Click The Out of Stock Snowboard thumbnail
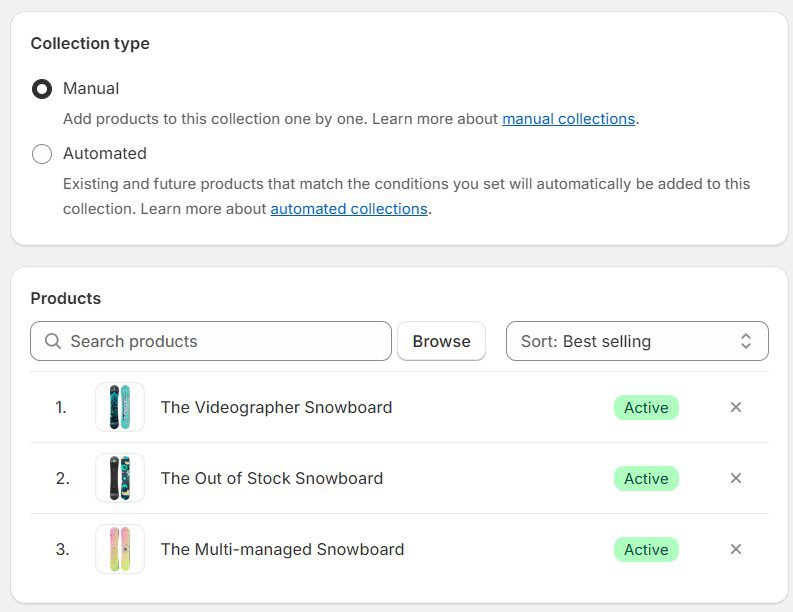The width and height of the screenshot is (793, 612). 120,478
